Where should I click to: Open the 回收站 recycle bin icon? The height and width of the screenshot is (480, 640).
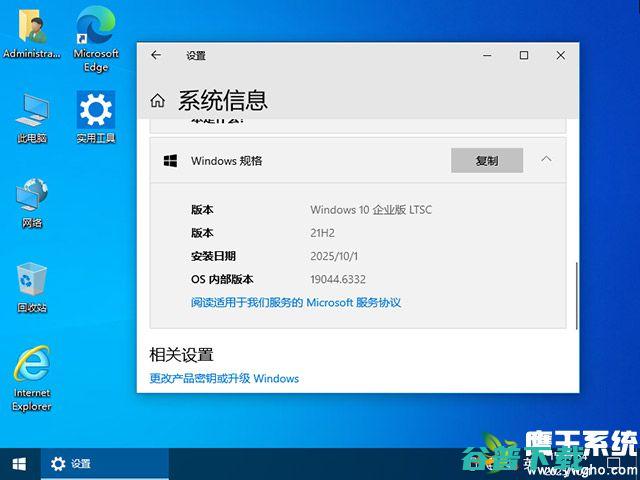pyautogui.click(x=32, y=288)
